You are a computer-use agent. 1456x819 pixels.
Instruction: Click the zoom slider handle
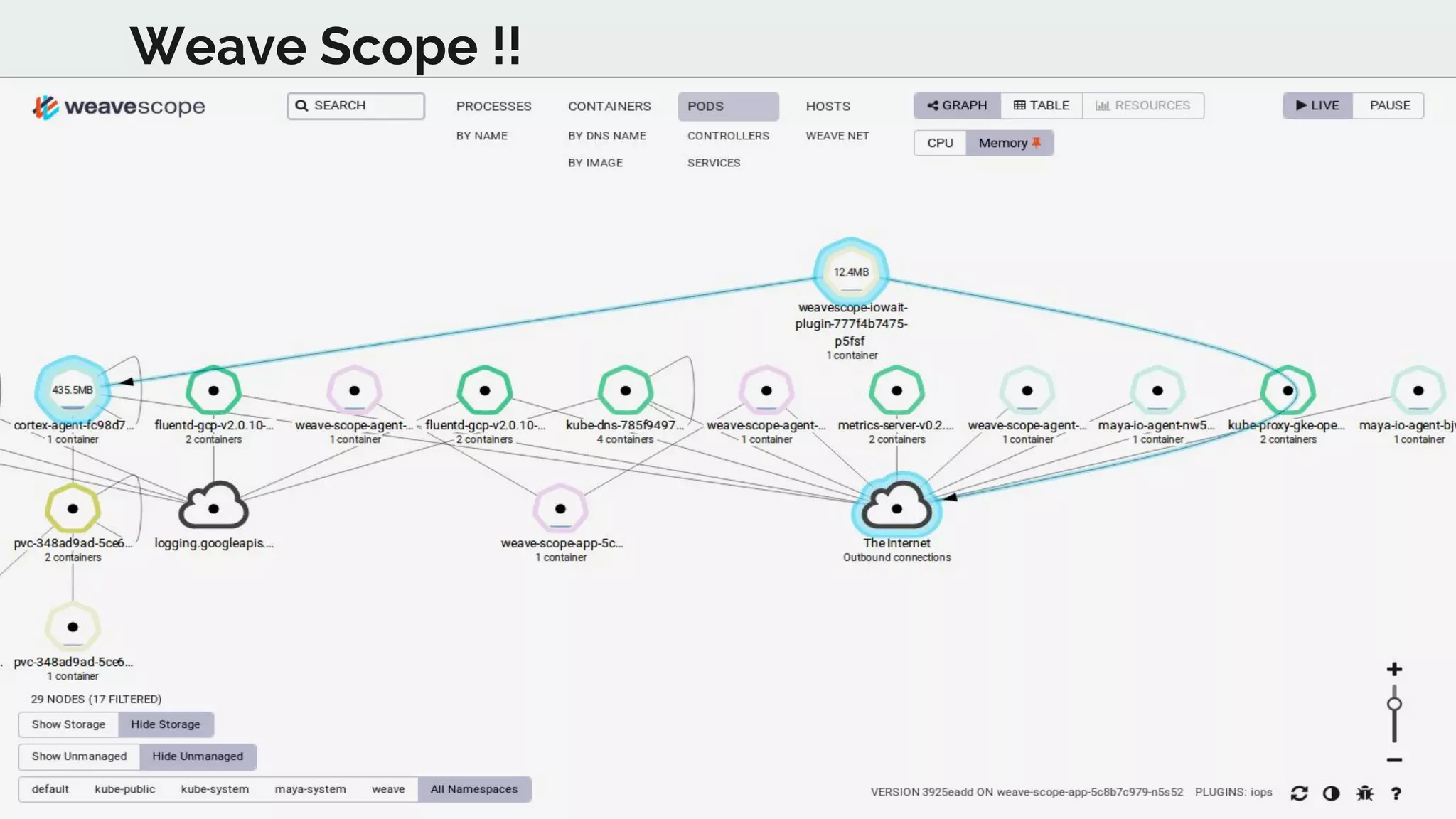pyautogui.click(x=1394, y=704)
